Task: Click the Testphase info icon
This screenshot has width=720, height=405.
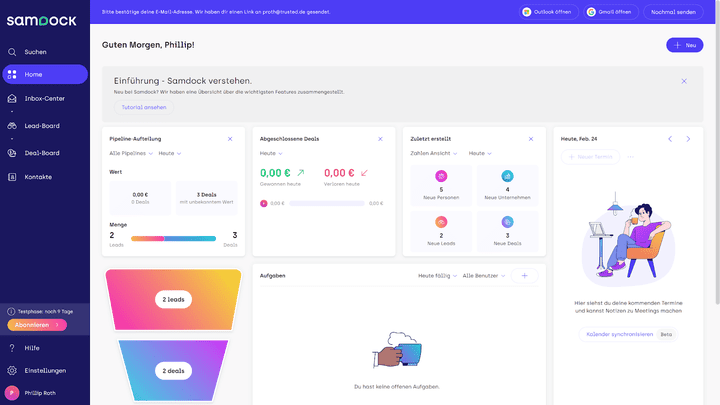Action: click(x=11, y=311)
